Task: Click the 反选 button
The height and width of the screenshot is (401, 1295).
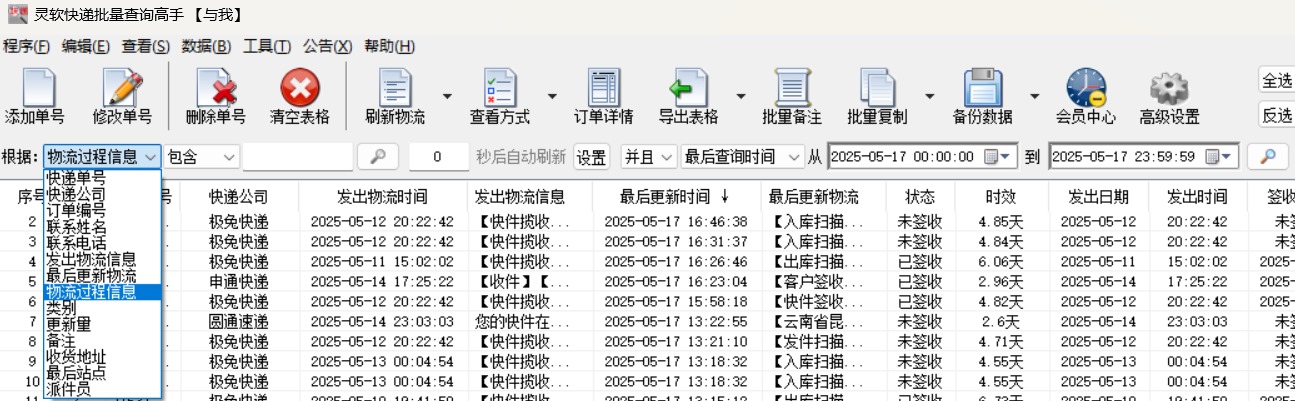Action: pyautogui.click(x=1276, y=115)
